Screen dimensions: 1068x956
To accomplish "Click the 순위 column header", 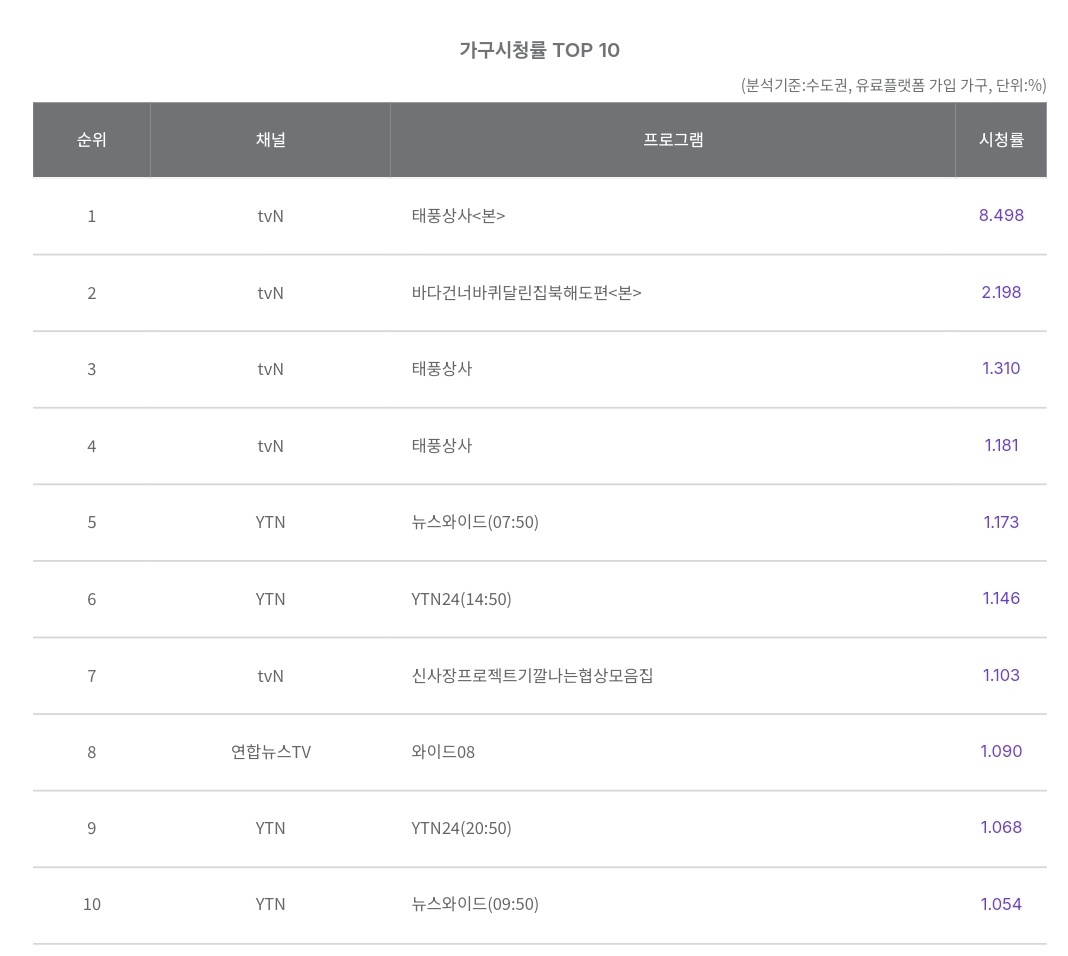I will 91,140.
